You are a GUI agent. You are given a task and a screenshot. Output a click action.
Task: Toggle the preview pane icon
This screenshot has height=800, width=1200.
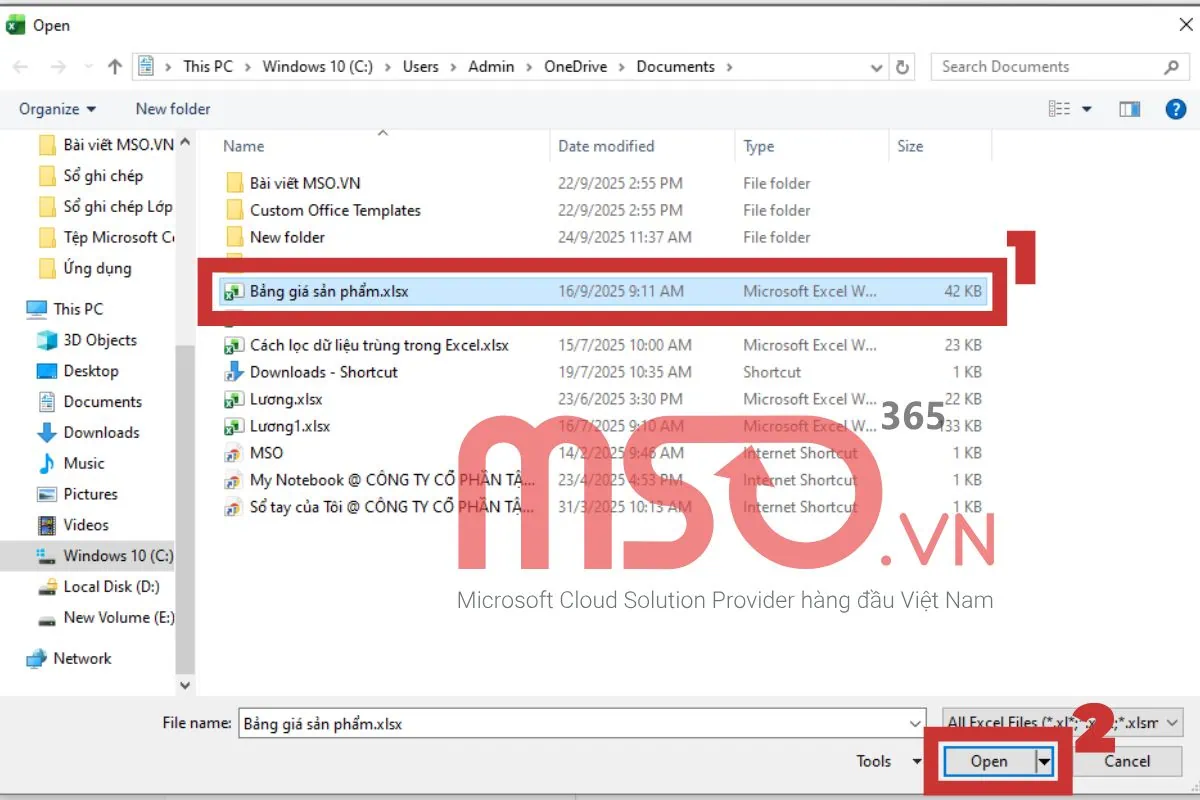point(1129,108)
